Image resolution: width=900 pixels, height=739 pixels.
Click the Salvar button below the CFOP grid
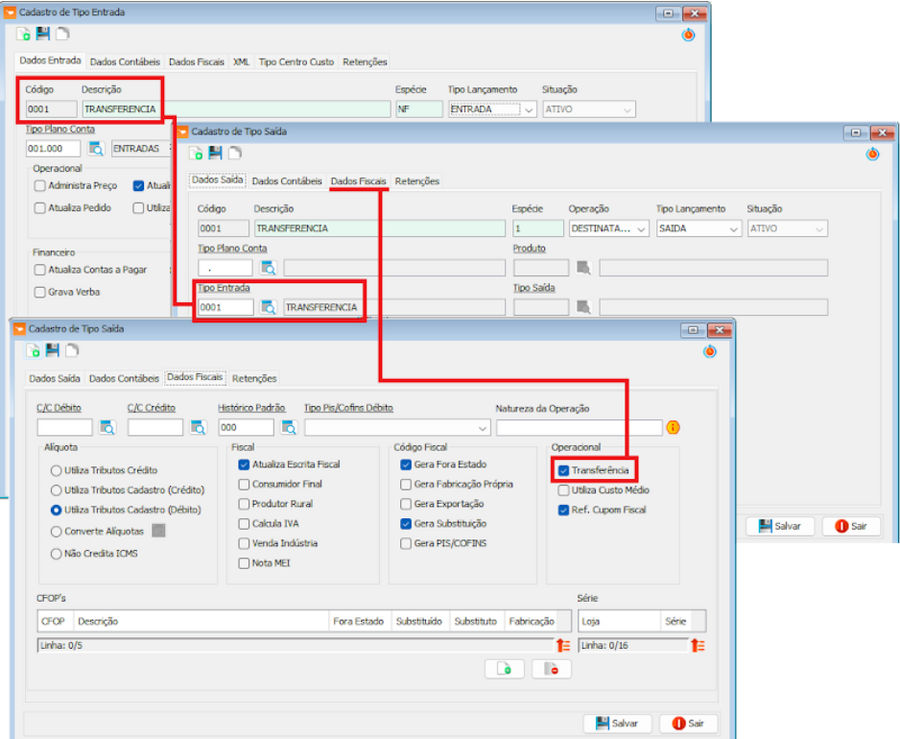click(x=615, y=723)
